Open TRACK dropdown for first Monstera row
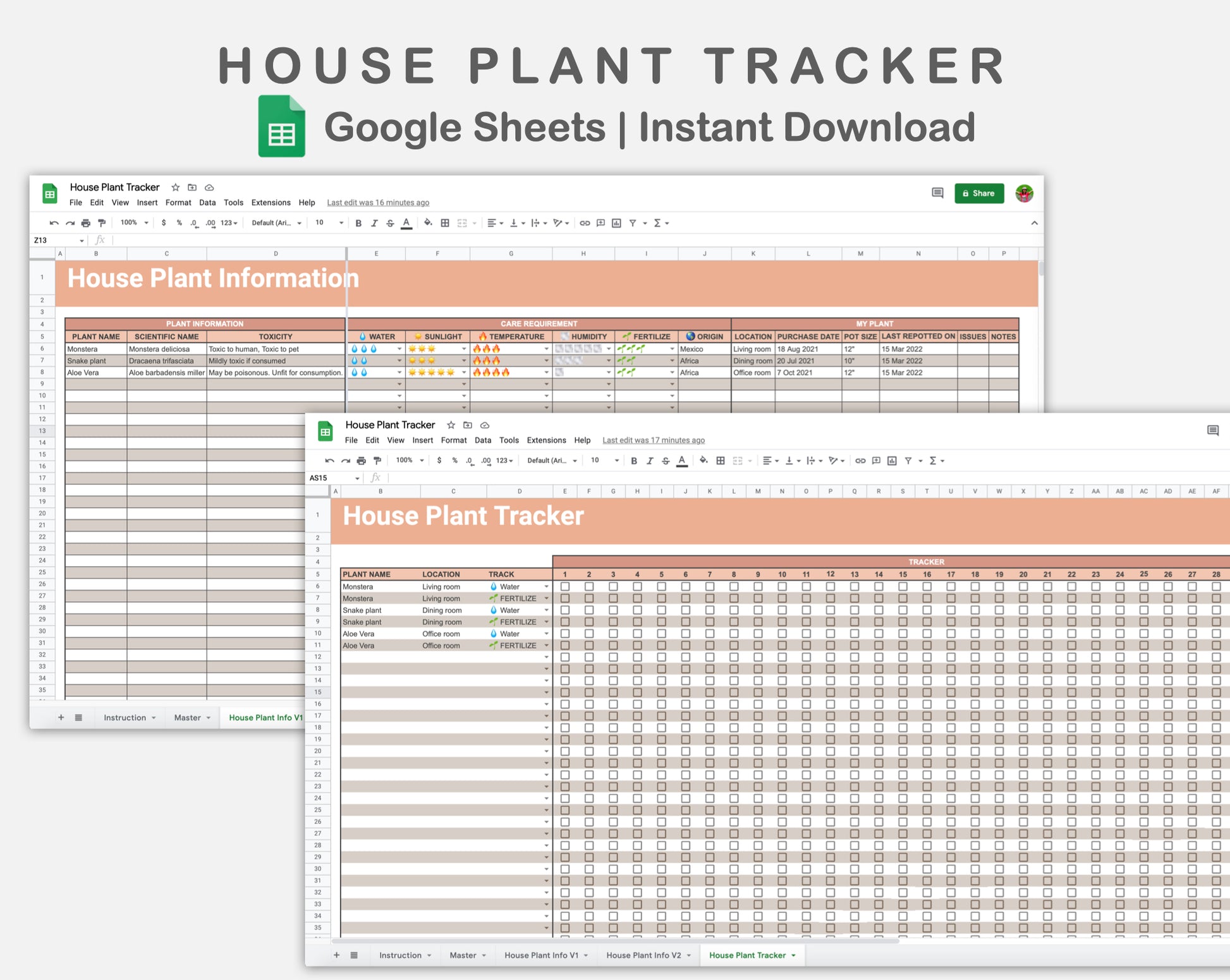The width and height of the screenshot is (1230, 980). coord(547,586)
